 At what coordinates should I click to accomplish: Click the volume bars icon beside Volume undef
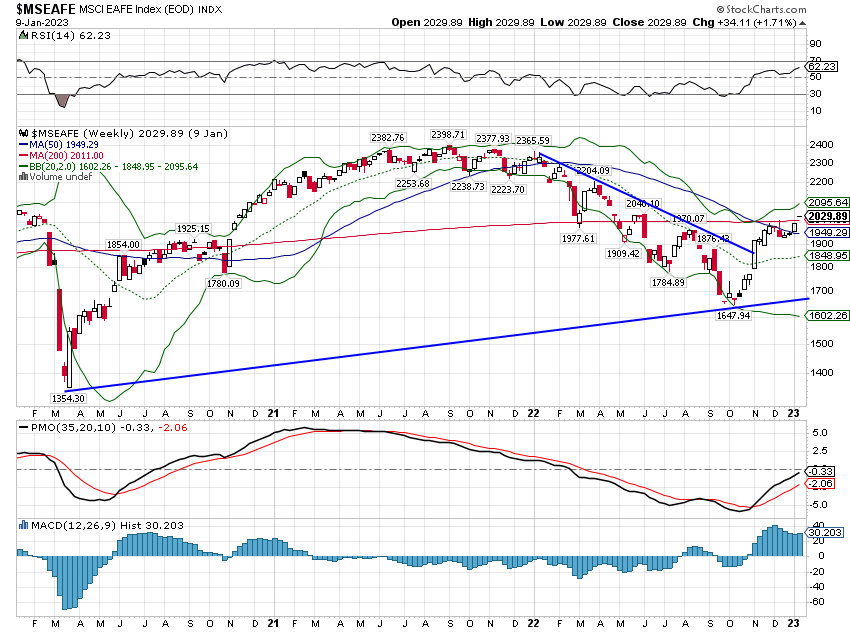(x=23, y=177)
